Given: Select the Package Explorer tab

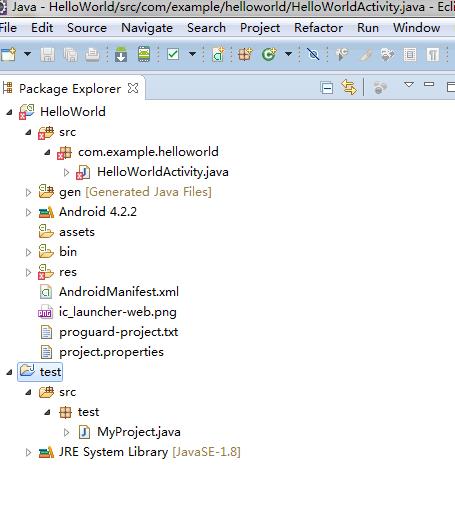Looking at the screenshot, I should click(x=70, y=89).
